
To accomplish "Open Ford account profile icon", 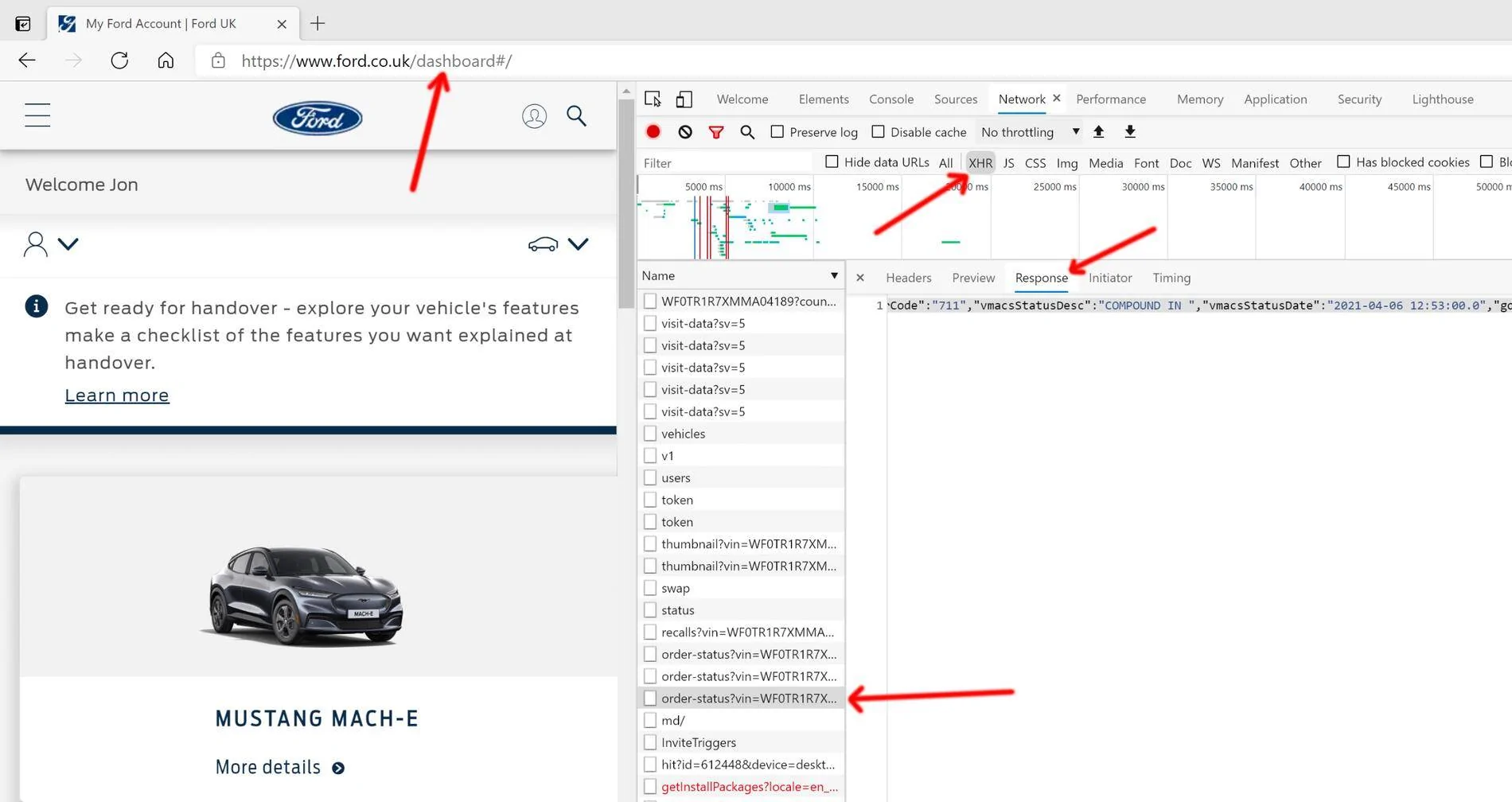I will pyautogui.click(x=534, y=116).
